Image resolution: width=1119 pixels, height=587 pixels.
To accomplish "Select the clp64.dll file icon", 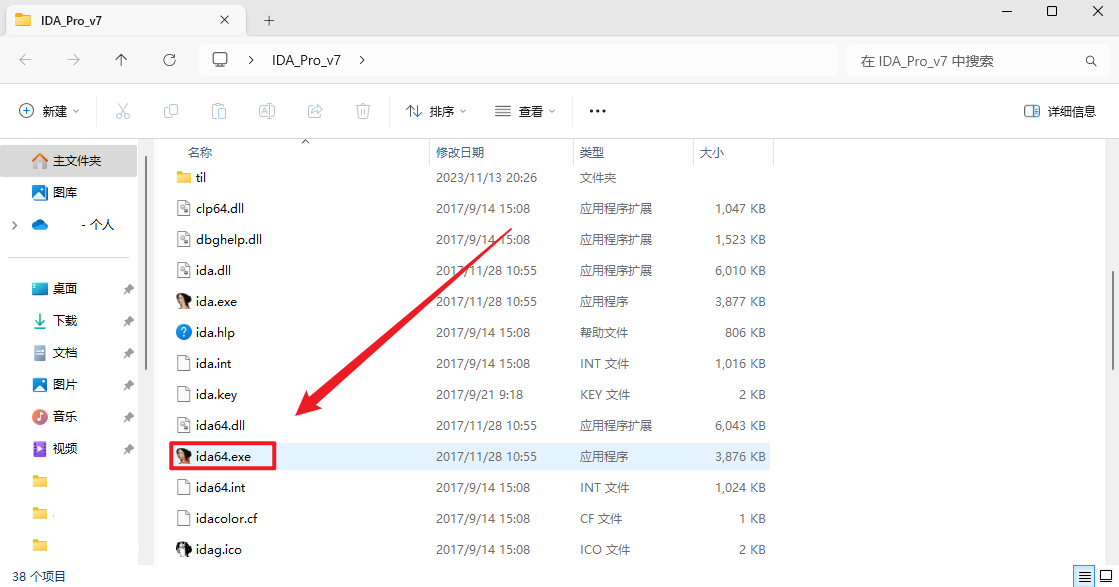I will coord(183,208).
